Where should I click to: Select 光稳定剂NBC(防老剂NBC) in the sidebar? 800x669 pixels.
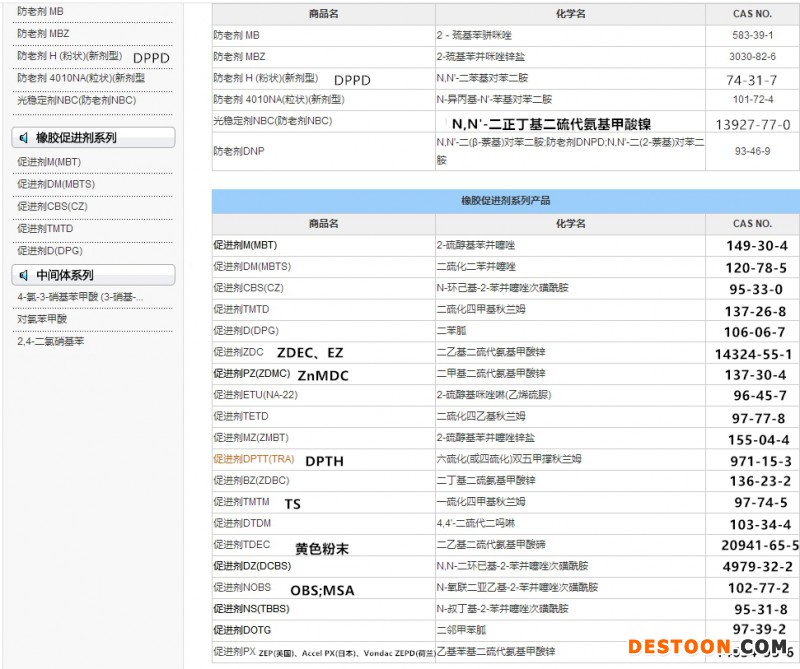[x=76, y=100]
